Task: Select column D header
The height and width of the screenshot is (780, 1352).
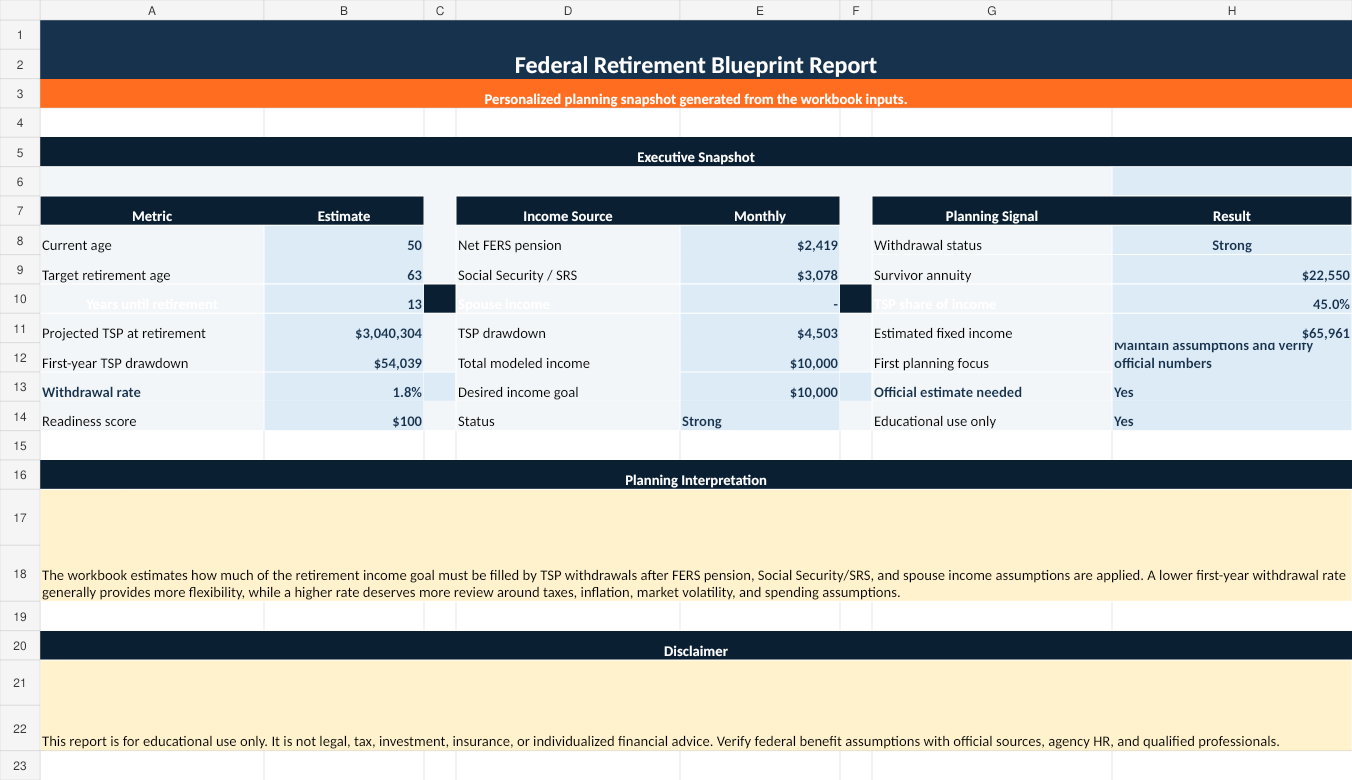Action: coord(568,10)
